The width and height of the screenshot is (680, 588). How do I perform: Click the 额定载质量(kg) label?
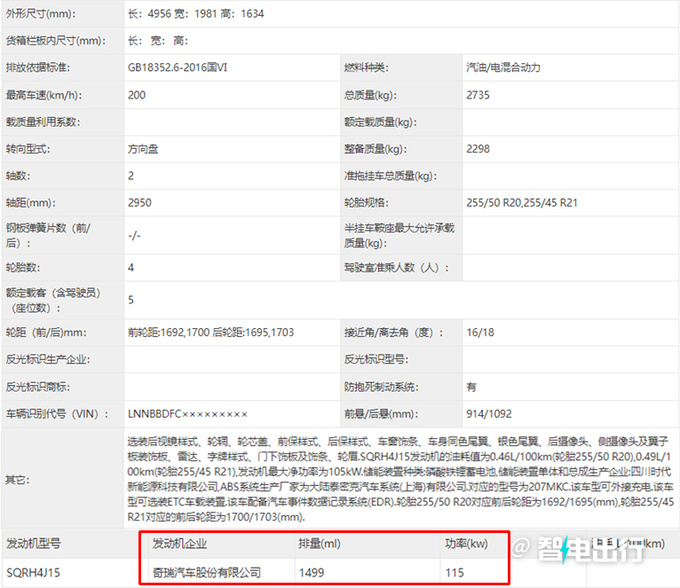click(x=380, y=122)
